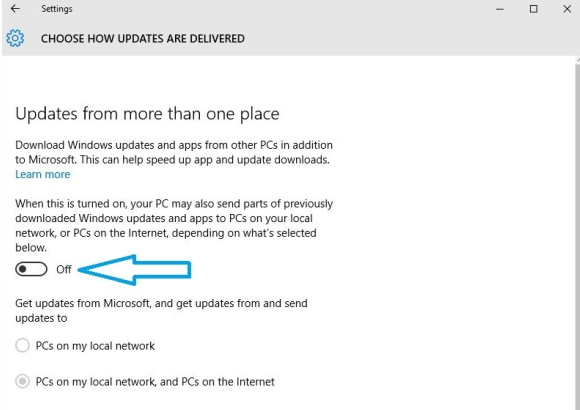Click the 'PCs on my local network' label text
Screen dimensions: 580x410
click(95, 346)
